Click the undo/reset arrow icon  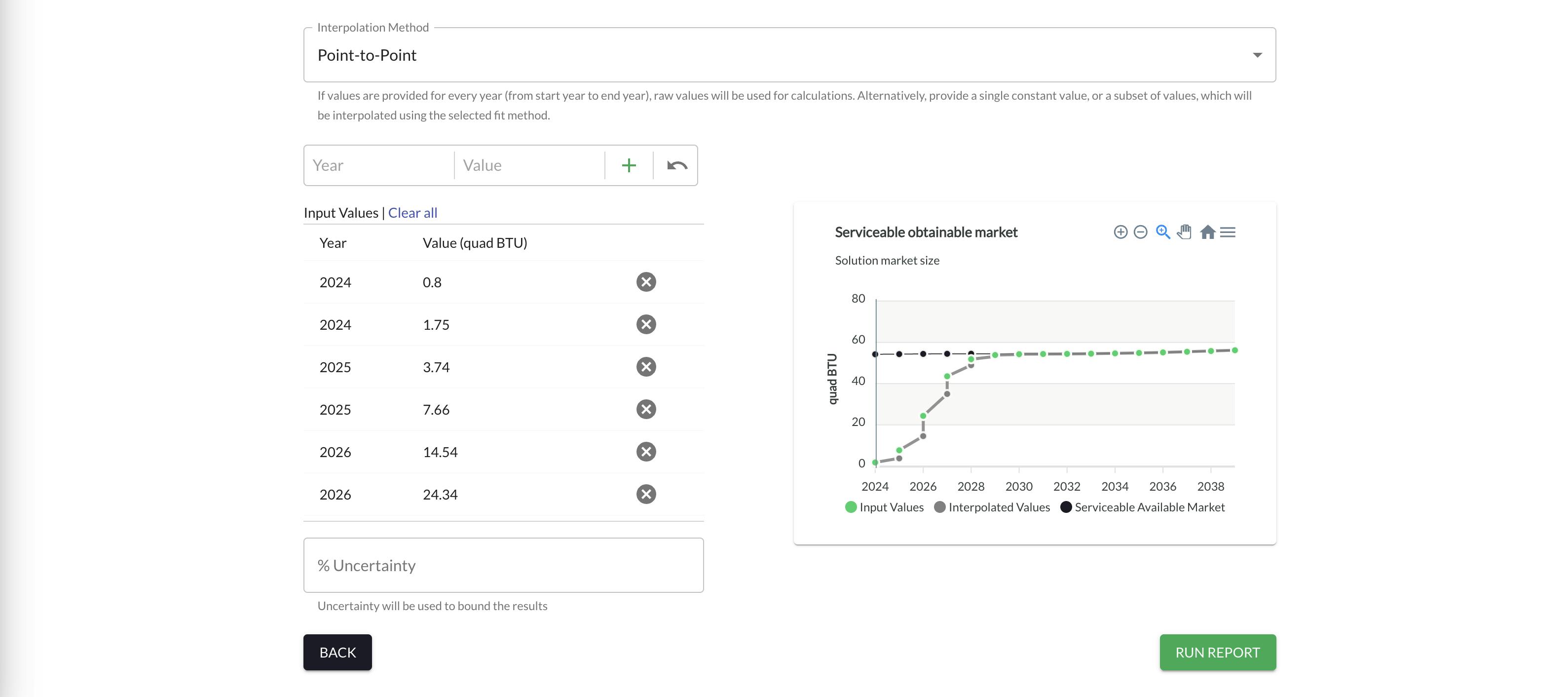tap(675, 164)
